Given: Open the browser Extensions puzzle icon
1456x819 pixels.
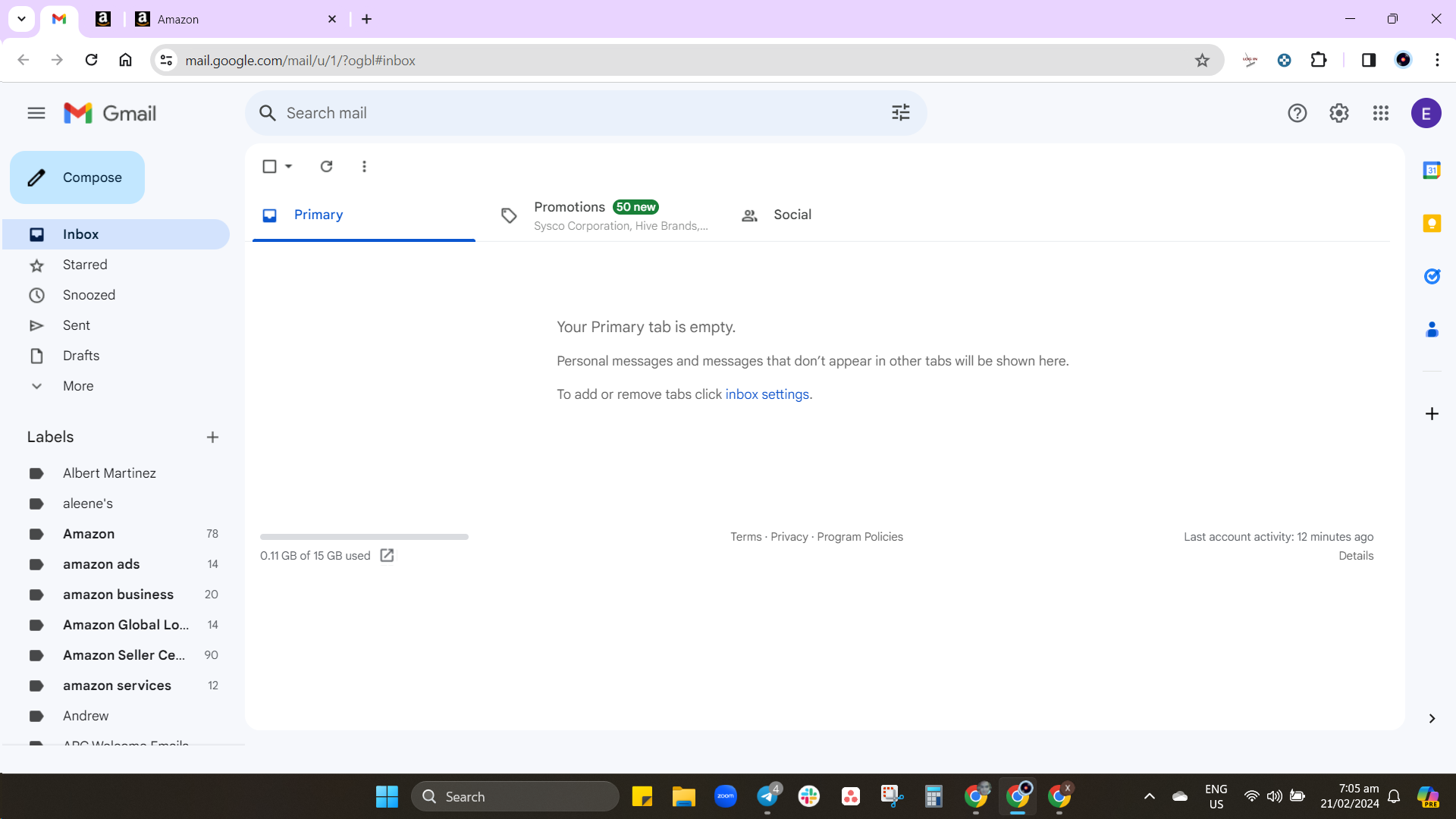Looking at the screenshot, I should [x=1319, y=60].
